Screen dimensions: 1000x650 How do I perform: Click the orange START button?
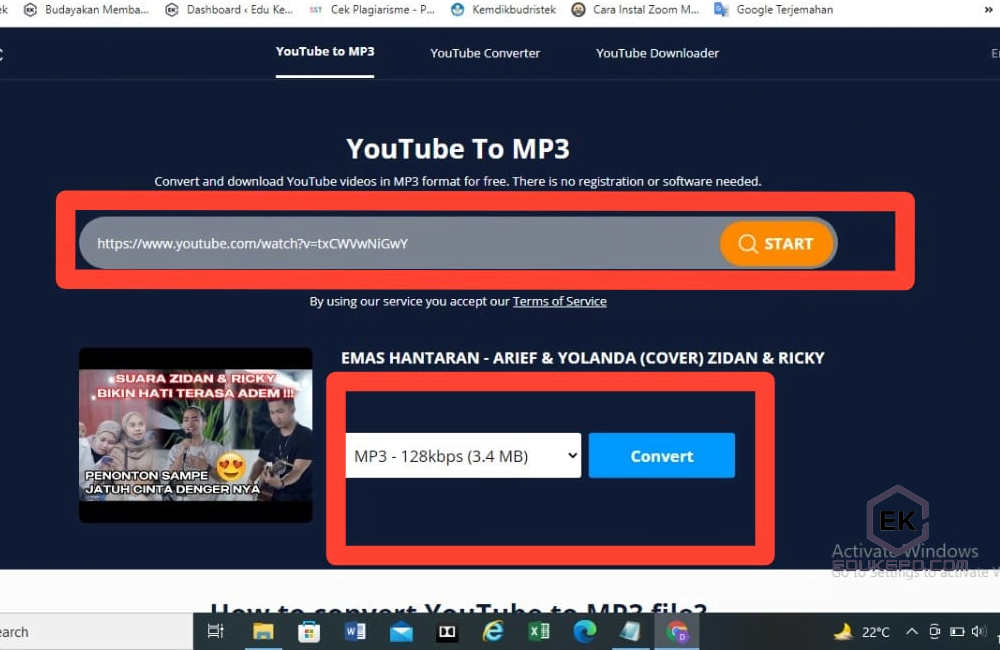[x=776, y=244]
